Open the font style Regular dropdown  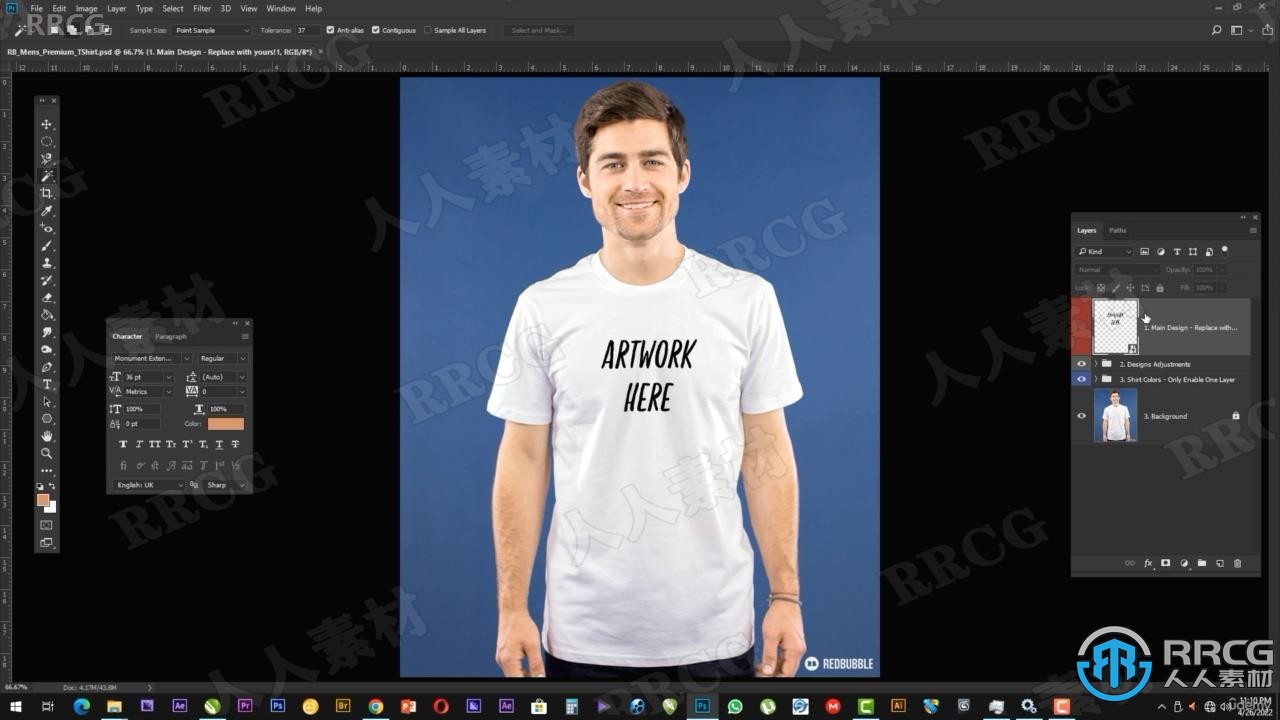pyautogui.click(x=222, y=358)
